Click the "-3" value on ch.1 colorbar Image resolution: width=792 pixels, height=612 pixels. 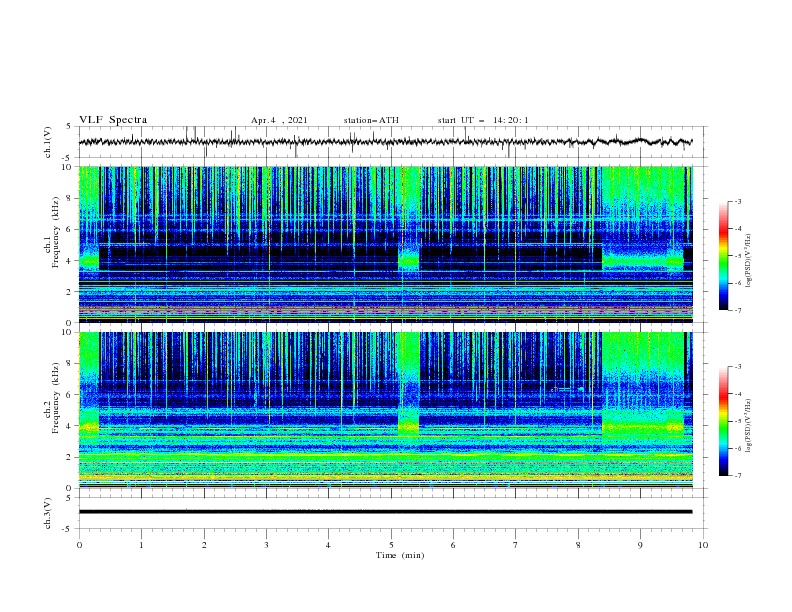737,201
